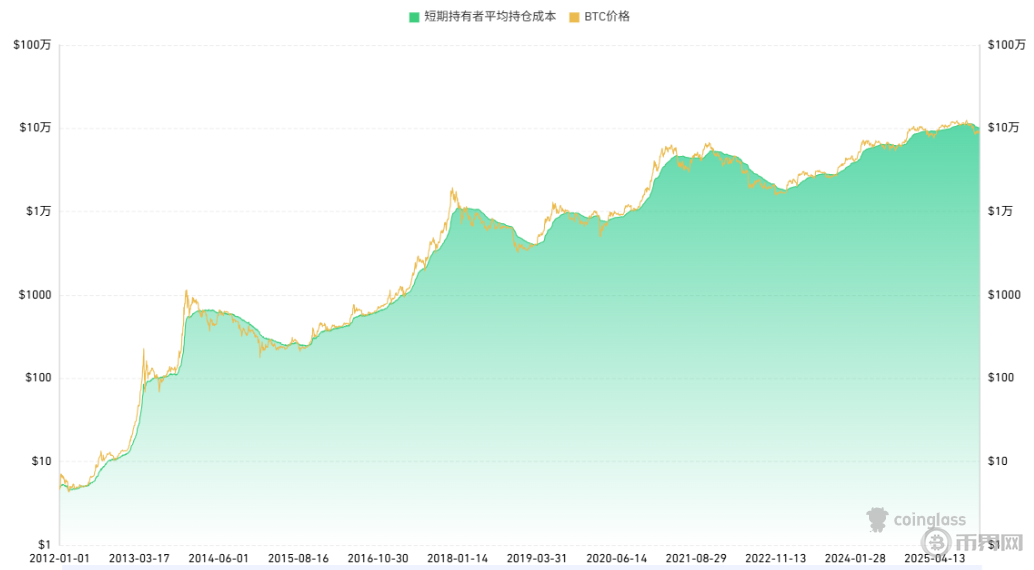Image resolution: width=1034 pixels, height=570 pixels.
Task: Click the 币界网 coin logo icon
Action: tap(938, 541)
